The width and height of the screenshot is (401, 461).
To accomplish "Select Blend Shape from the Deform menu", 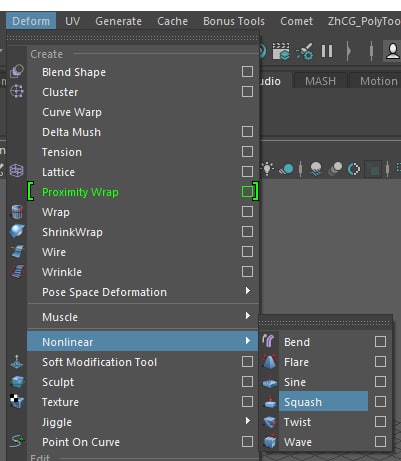I will coord(74,72).
